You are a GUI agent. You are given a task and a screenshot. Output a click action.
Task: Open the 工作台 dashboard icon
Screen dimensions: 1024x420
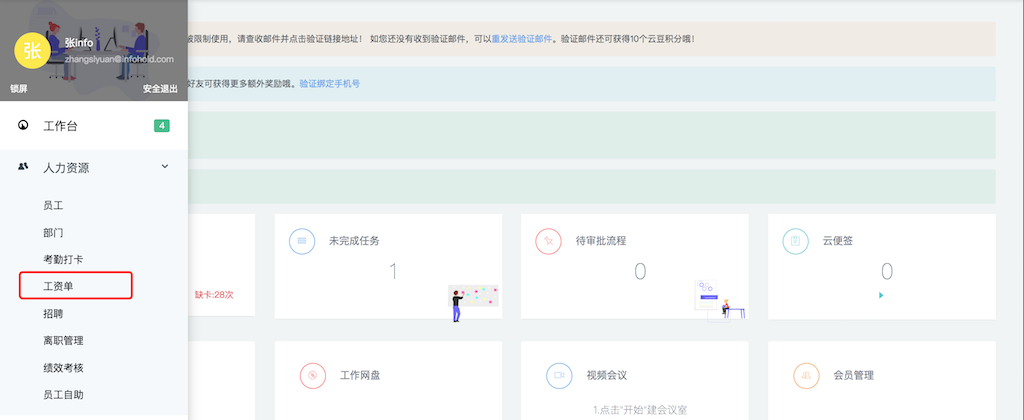point(23,125)
